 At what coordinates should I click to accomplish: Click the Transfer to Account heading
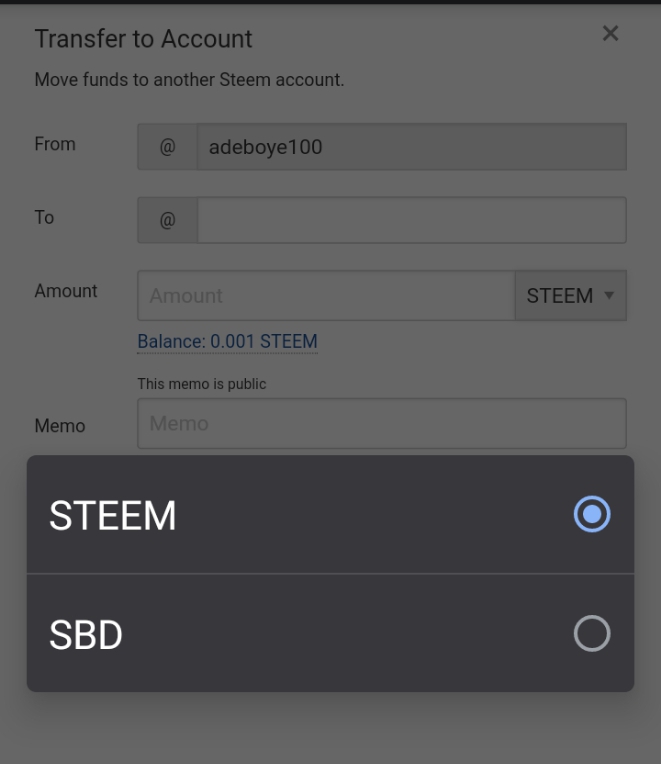[143, 39]
